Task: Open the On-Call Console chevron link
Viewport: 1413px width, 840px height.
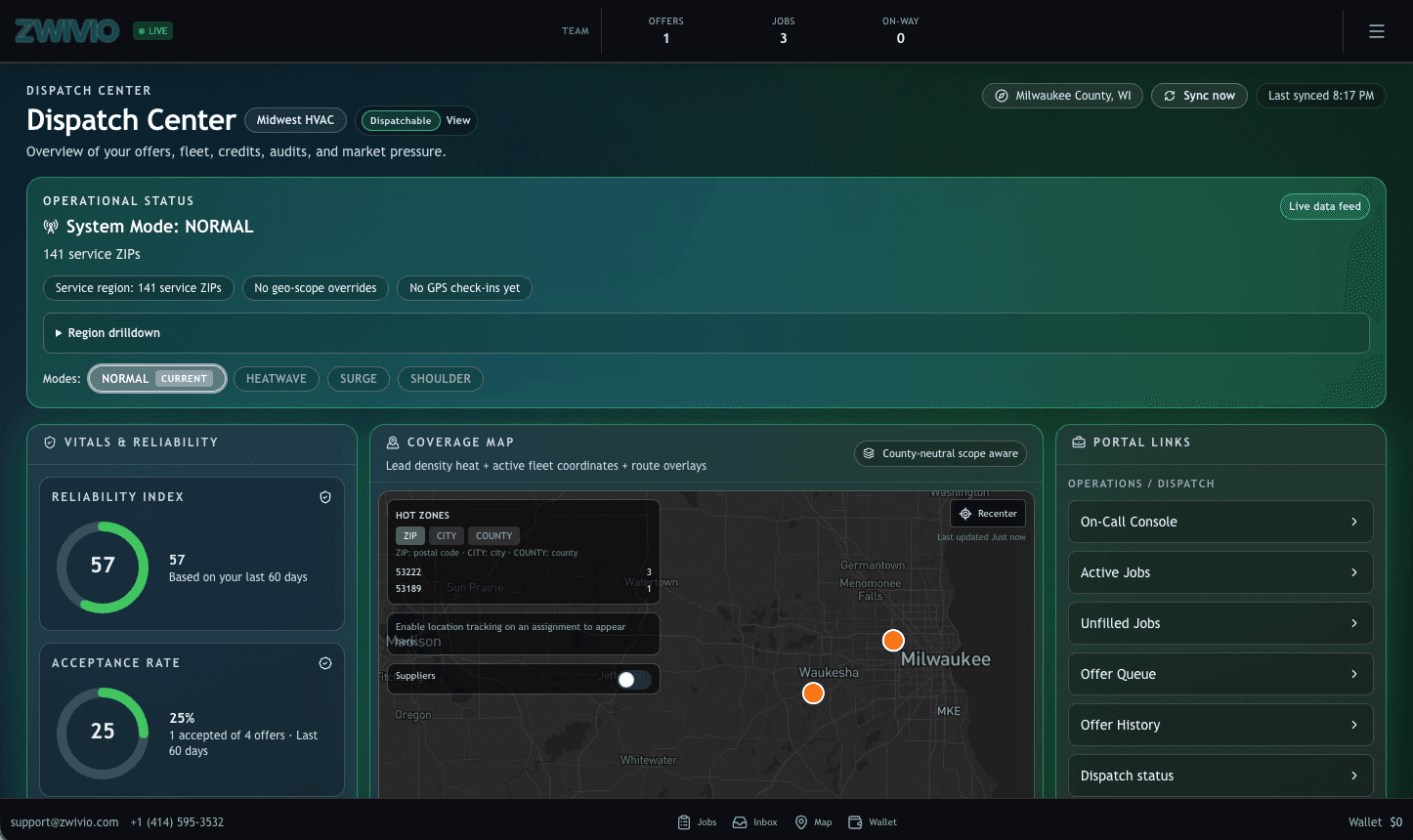Action: [1353, 522]
